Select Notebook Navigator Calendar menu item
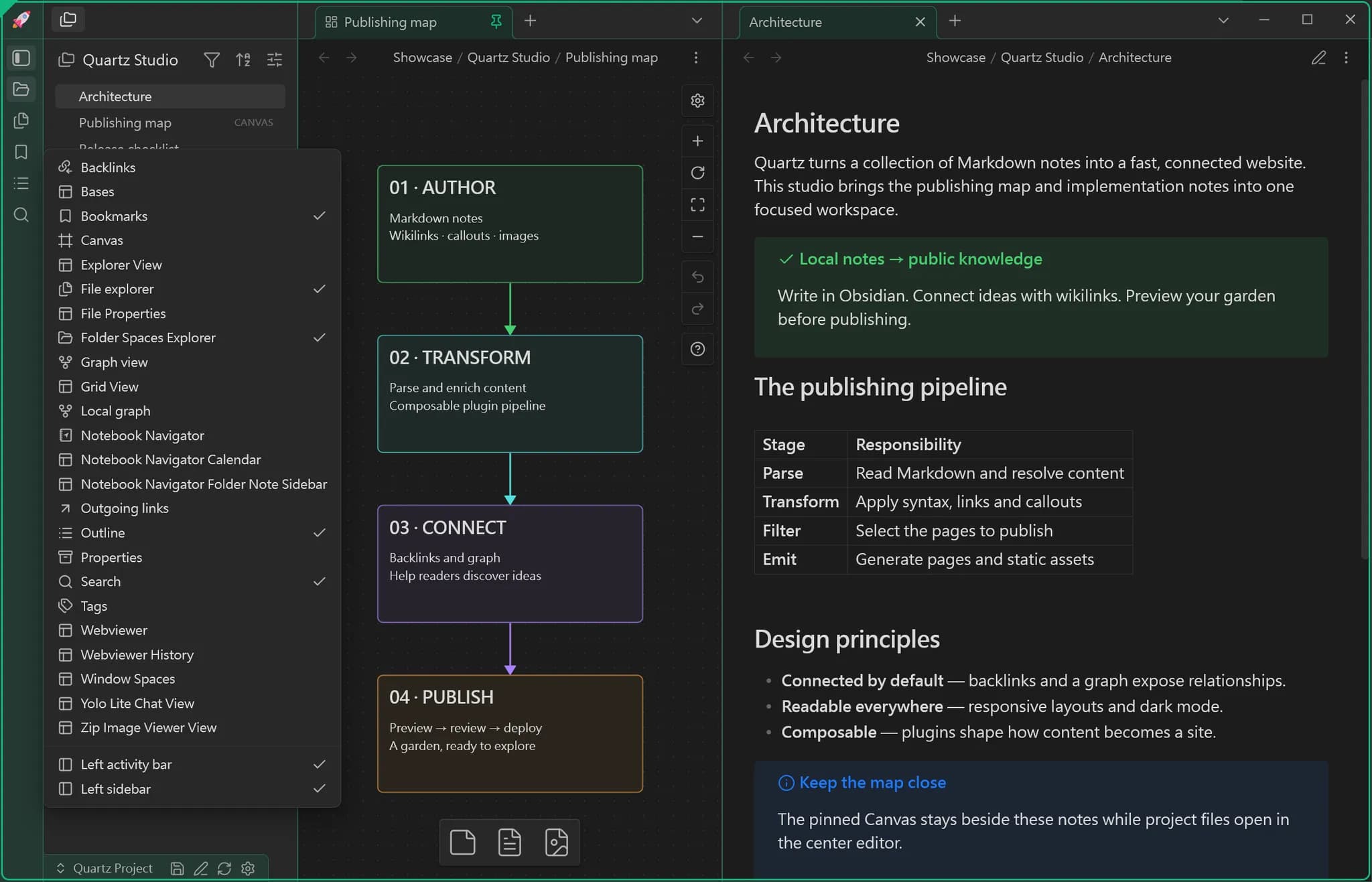 pos(192,459)
